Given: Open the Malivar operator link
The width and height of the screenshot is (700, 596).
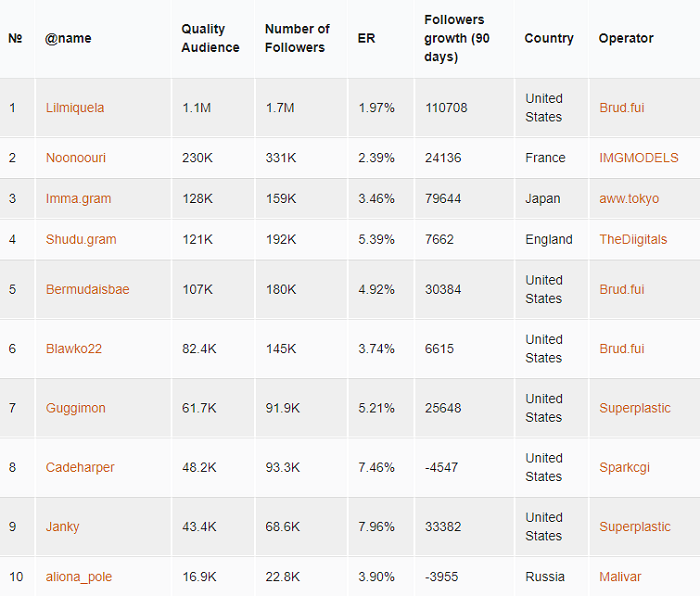Looking at the screenshot, I should [x=620, y=577].
